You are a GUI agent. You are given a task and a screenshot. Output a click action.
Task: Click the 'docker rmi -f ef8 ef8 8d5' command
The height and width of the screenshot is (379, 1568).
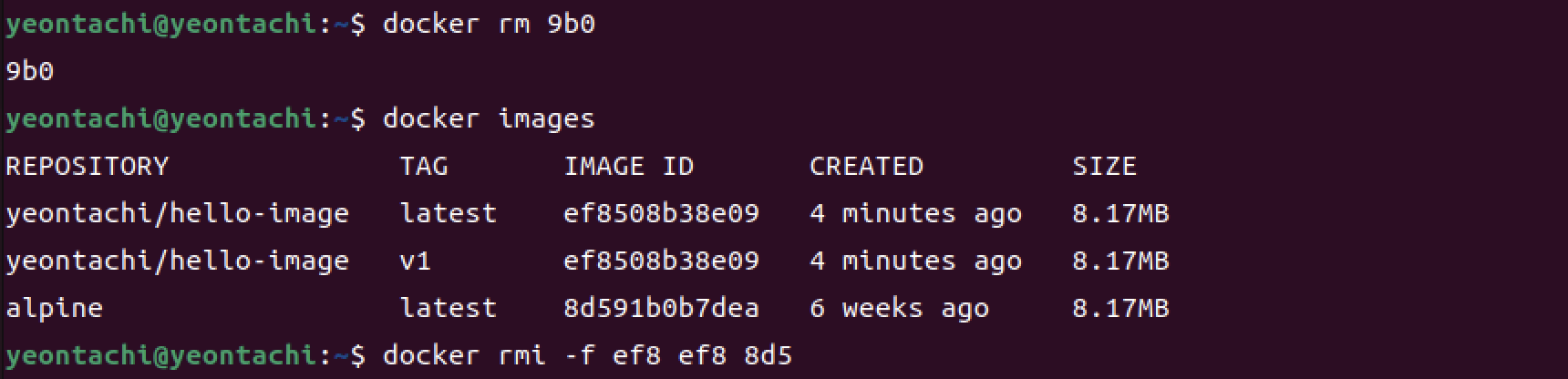point(587,355)
